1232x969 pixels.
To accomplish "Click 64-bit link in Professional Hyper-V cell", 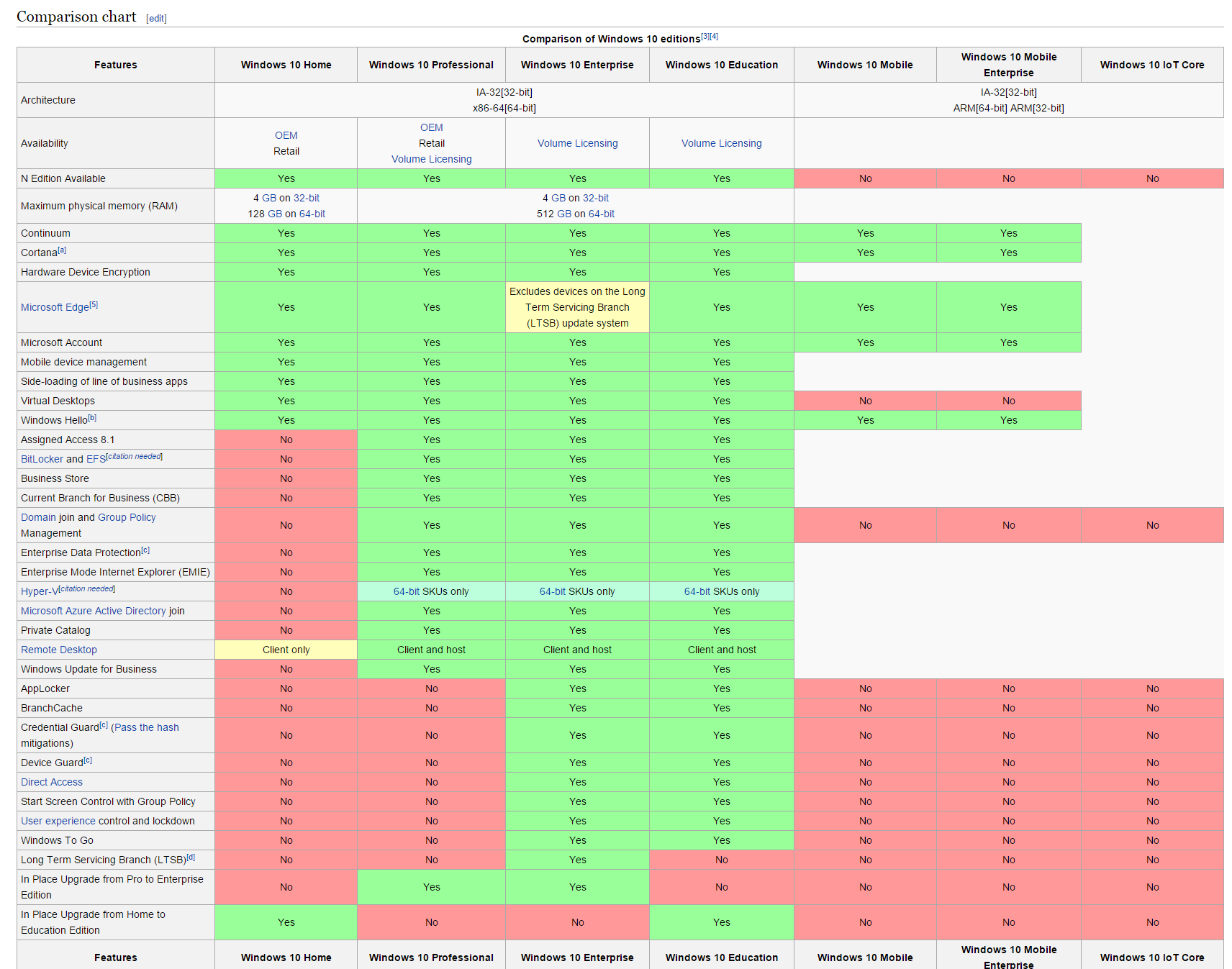I will coord(406,591).
